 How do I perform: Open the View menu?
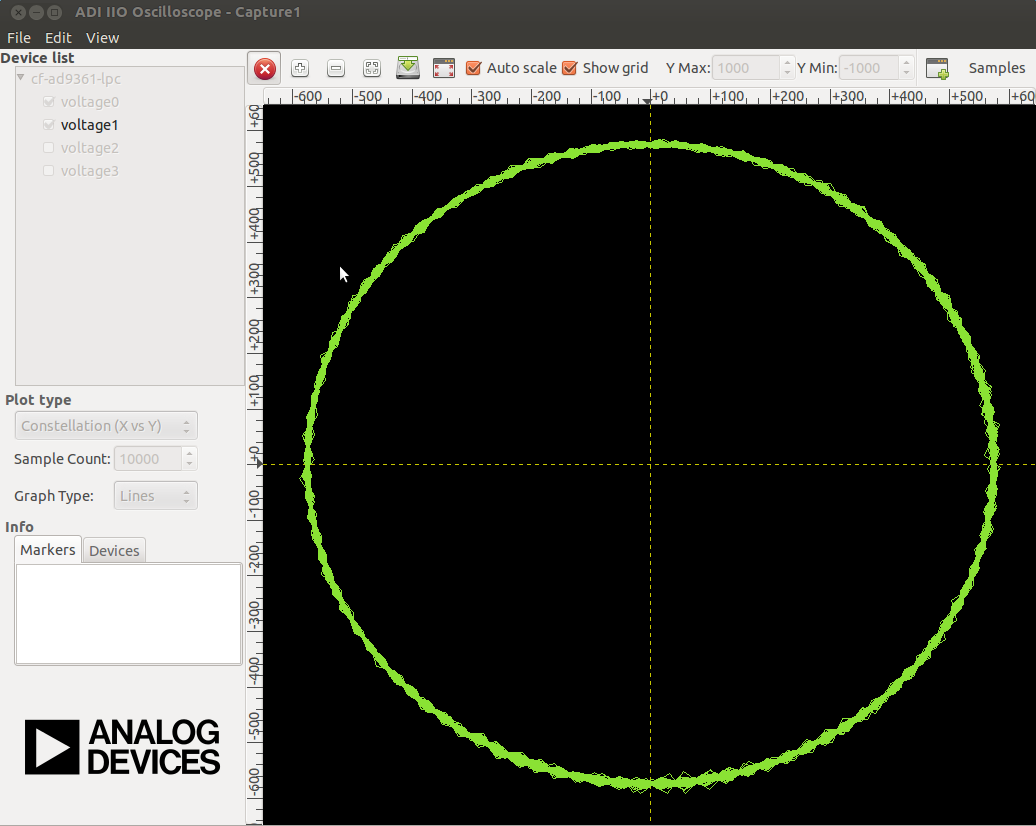(x=102, y=38)
